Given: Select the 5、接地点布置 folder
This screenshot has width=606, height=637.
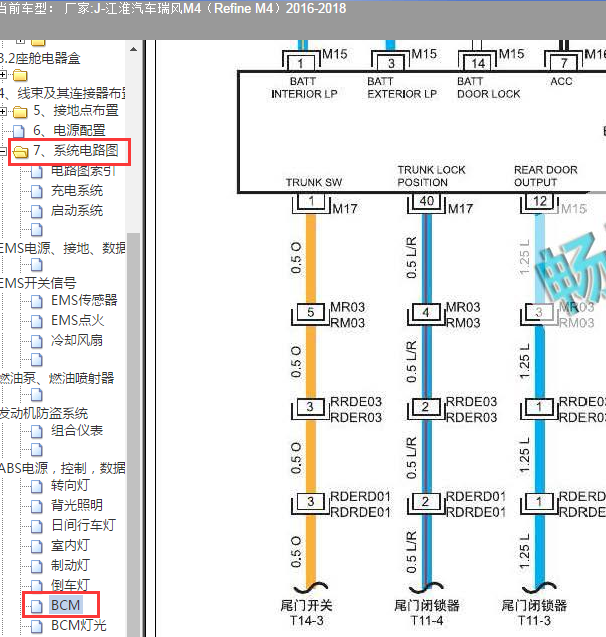Looking at the screenshot, I should [x=76, y=110].
